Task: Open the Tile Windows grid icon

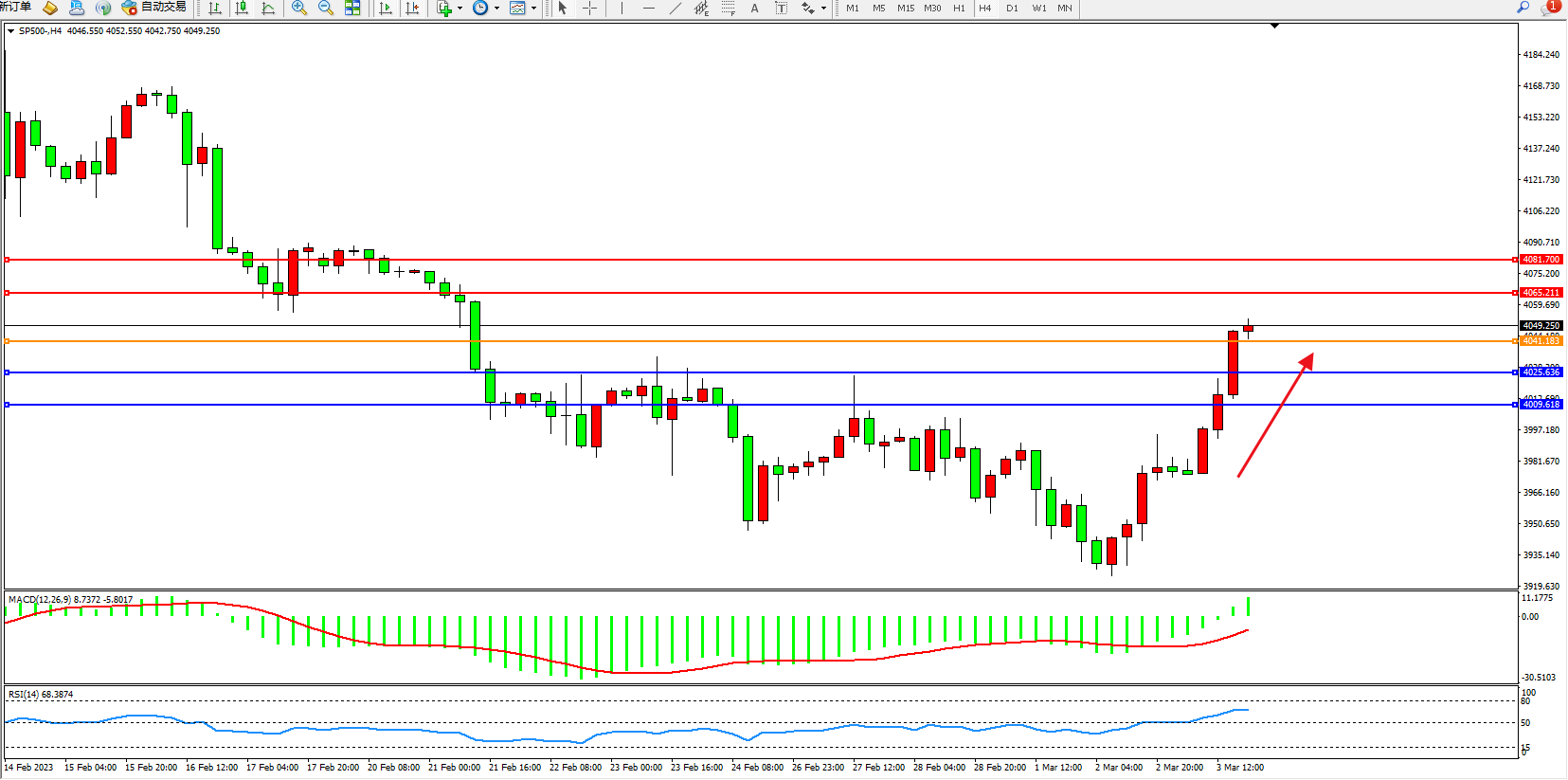Action: pos(352,8)
